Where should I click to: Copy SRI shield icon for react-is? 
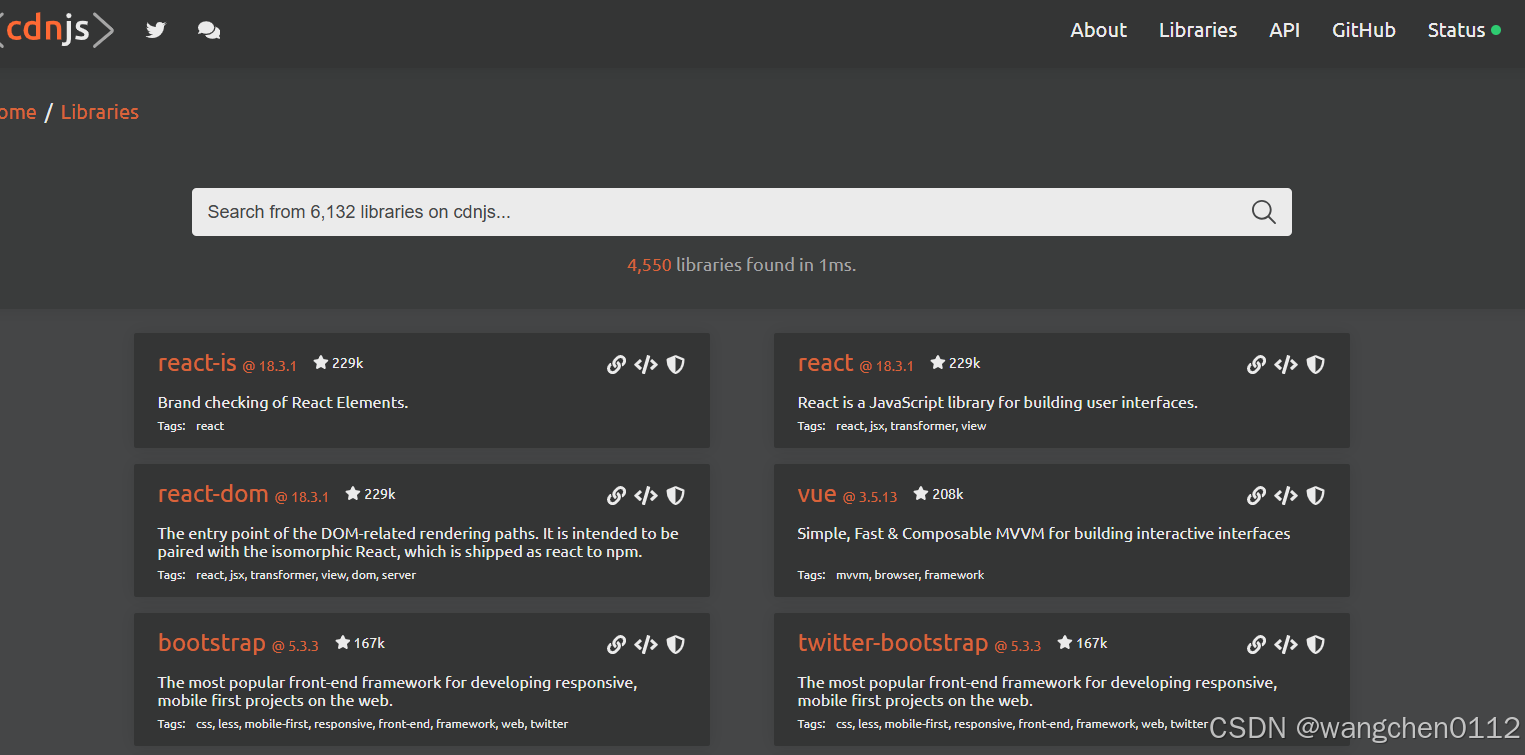click(676, 365)
